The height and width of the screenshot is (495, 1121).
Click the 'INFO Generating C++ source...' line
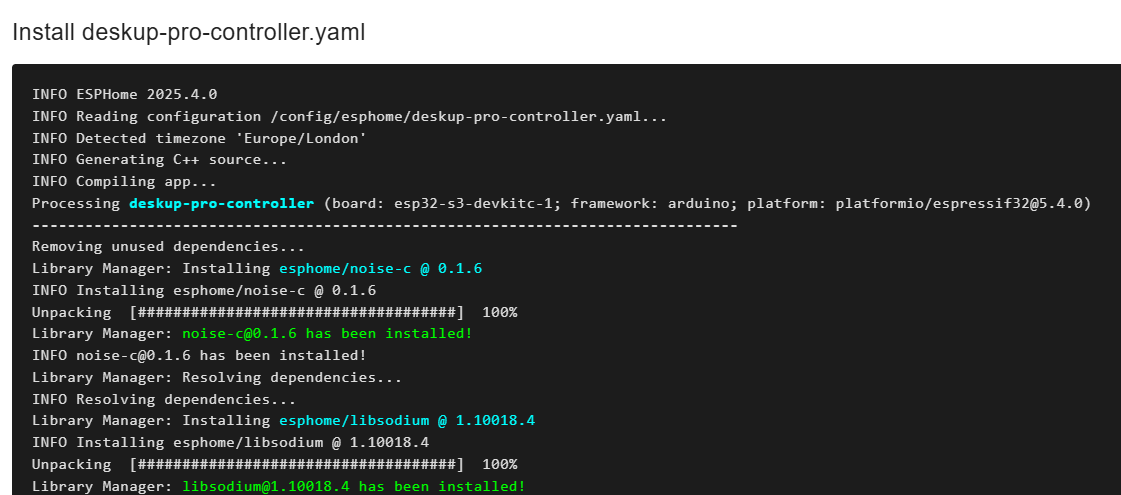159,160
